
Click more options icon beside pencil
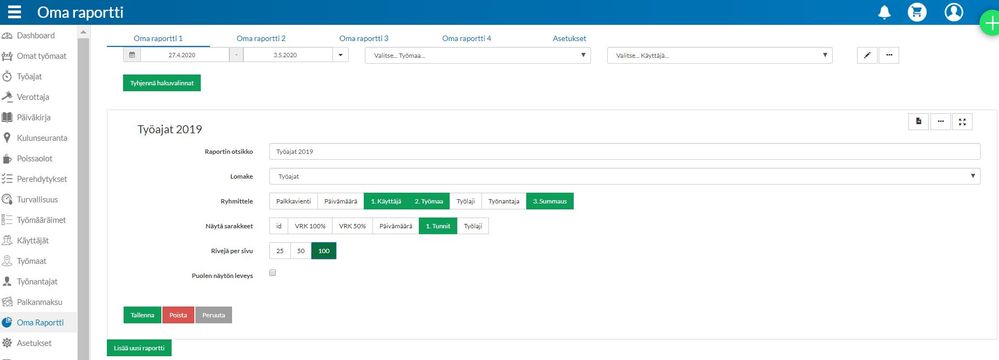pyautogui.click(x=889, y=55)
